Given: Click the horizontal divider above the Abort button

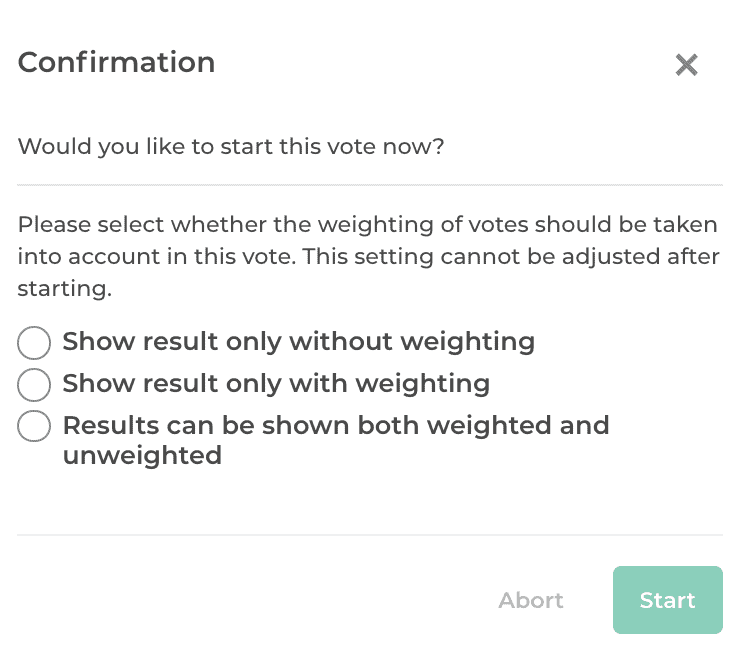Looking at the screenshot, I should coord(370,535).
